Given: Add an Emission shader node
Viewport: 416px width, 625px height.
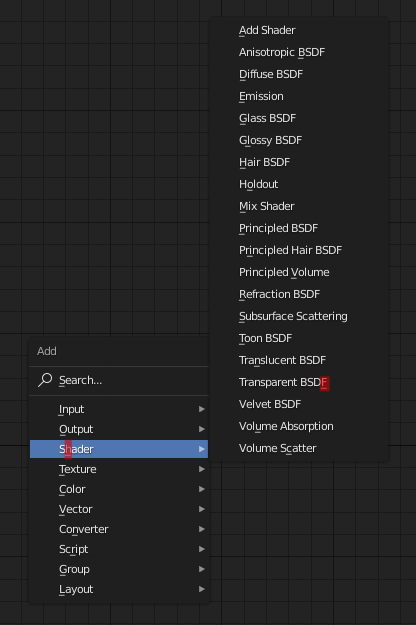Looking at the screenshot, I should [299, 96].
